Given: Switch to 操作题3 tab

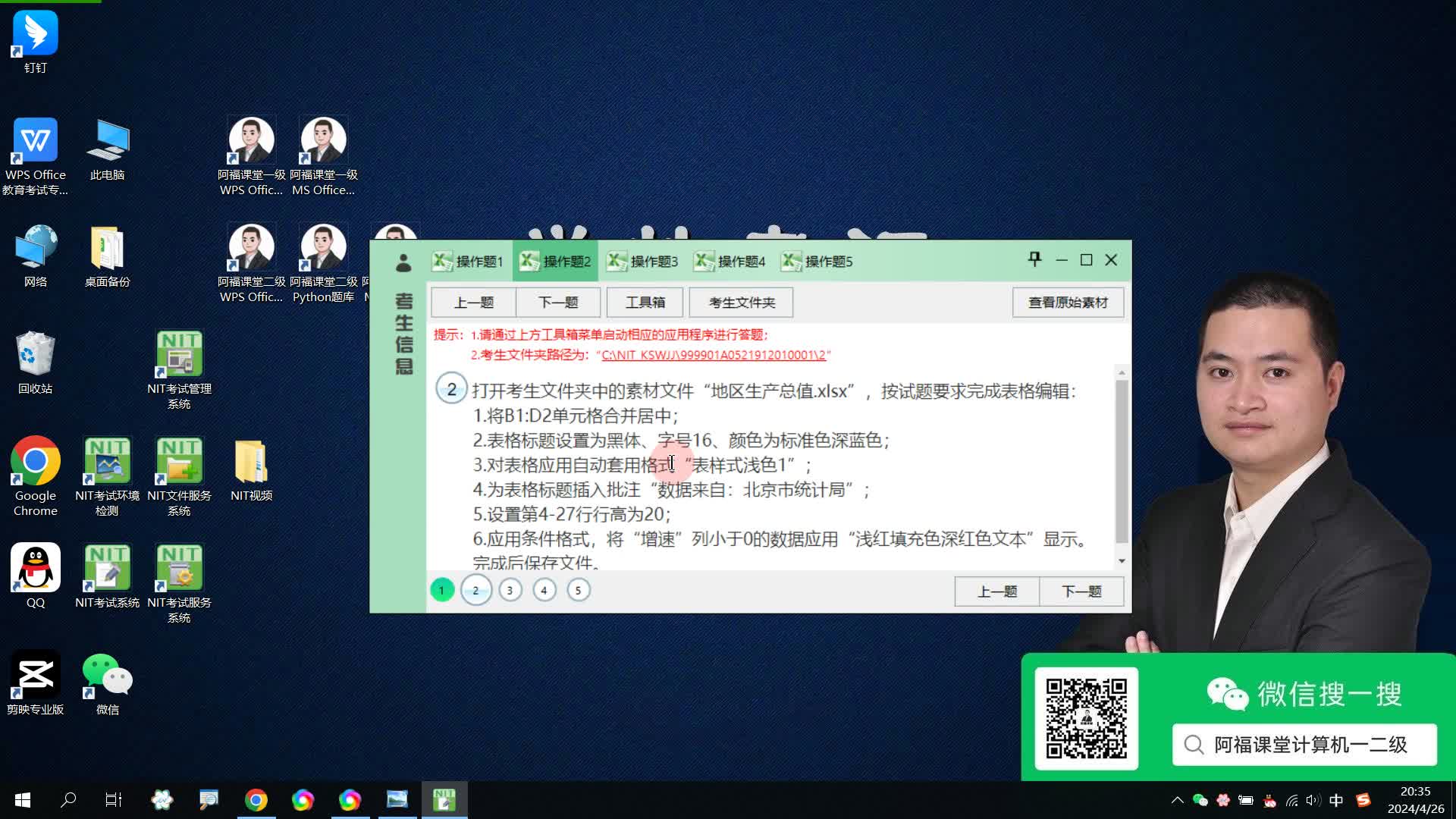Looking at the screenshot, I should [643, 262].
